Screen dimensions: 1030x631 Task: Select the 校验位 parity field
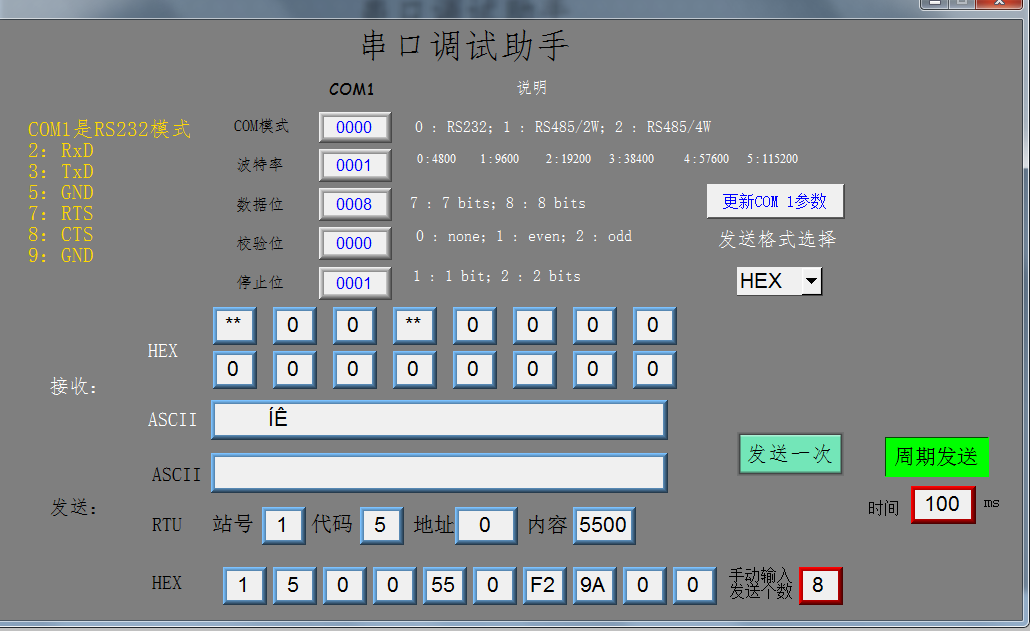coord(354,243)
